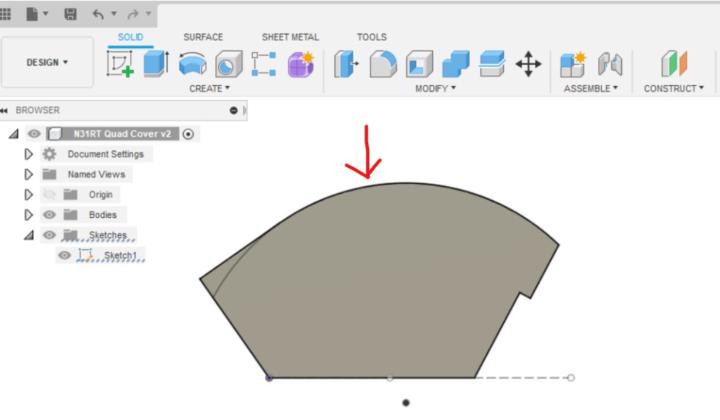
Task: Click the Press Pull tool icon
Action: point(346,65)
